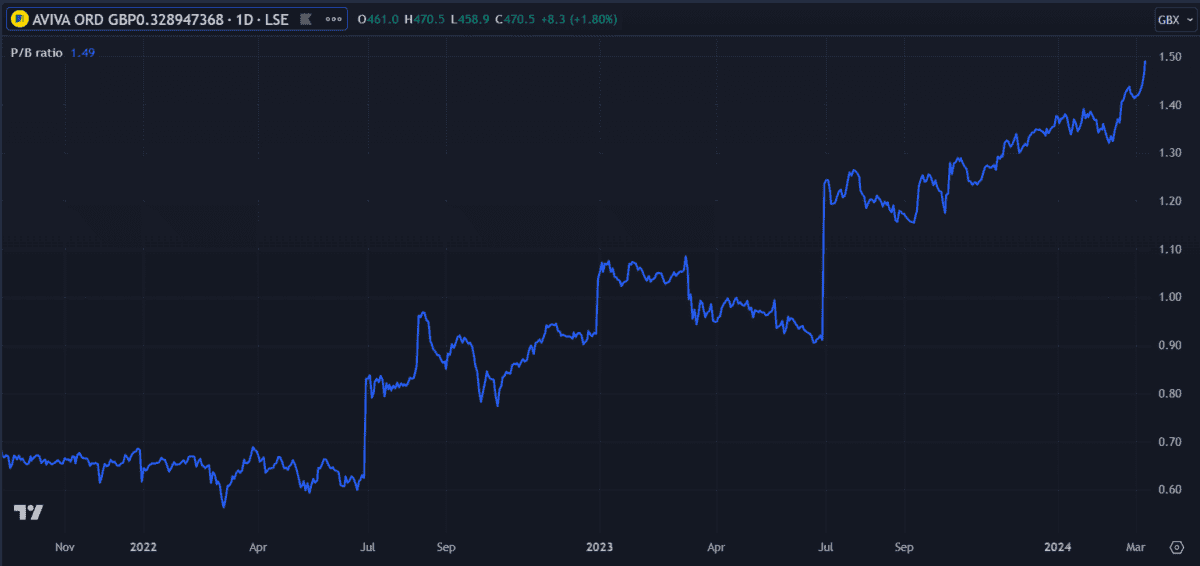Click the Nov label on time axis
Viewport: 1200px width, 566px height.
(x=65, y=547)
